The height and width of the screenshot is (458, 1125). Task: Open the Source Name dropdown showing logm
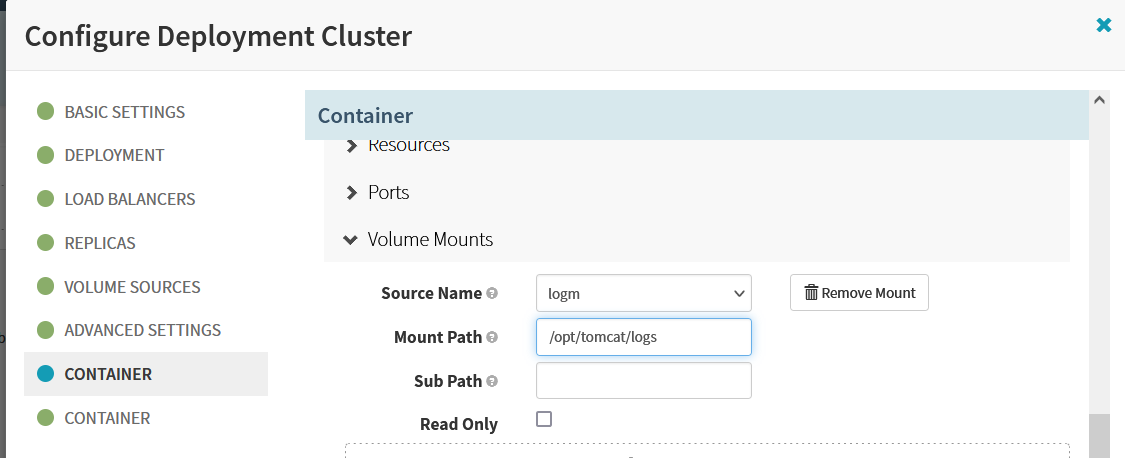(x=644, y=293)
